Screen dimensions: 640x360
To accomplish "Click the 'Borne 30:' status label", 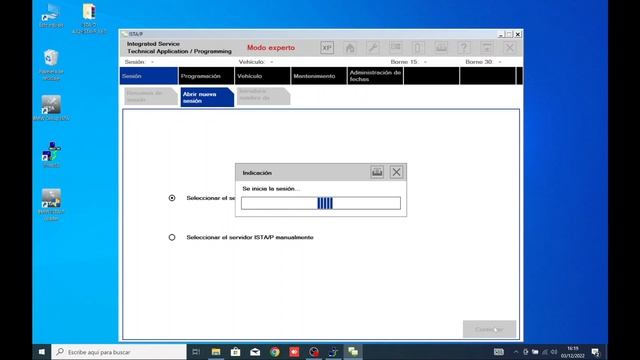I will [479, 62].
